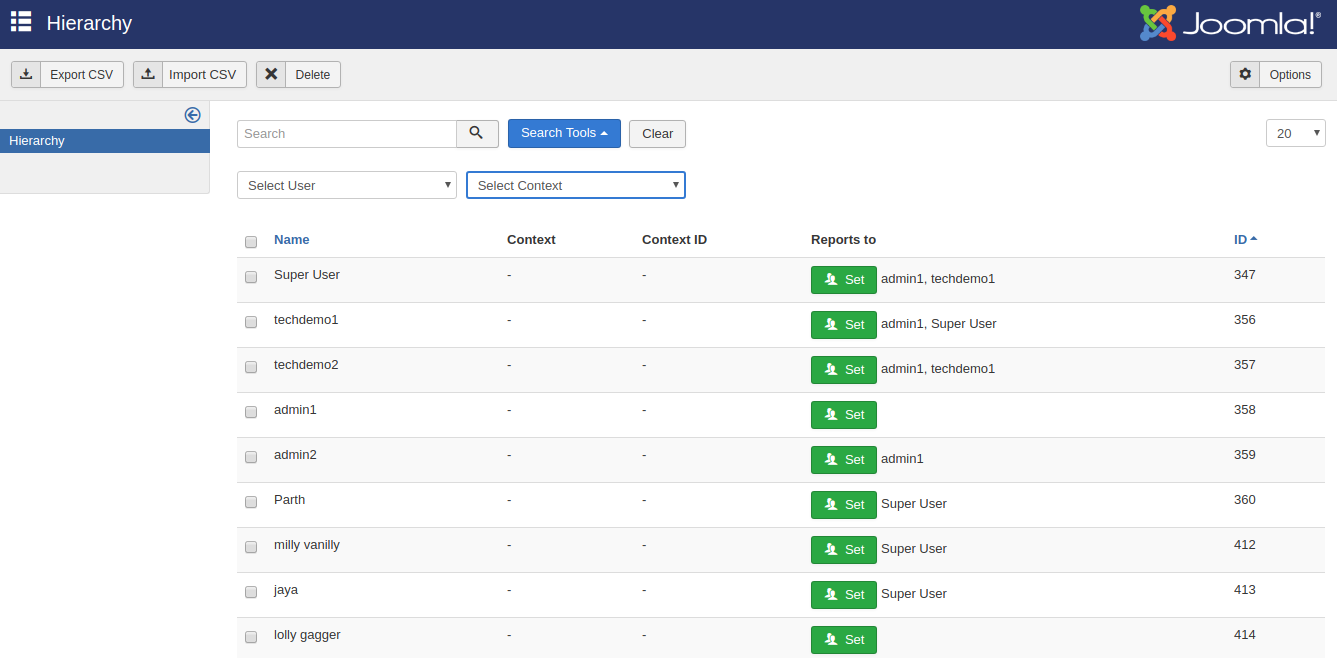1337x658 pixels.
Task: Open the Select User dropdown
Action: (347, 185)
